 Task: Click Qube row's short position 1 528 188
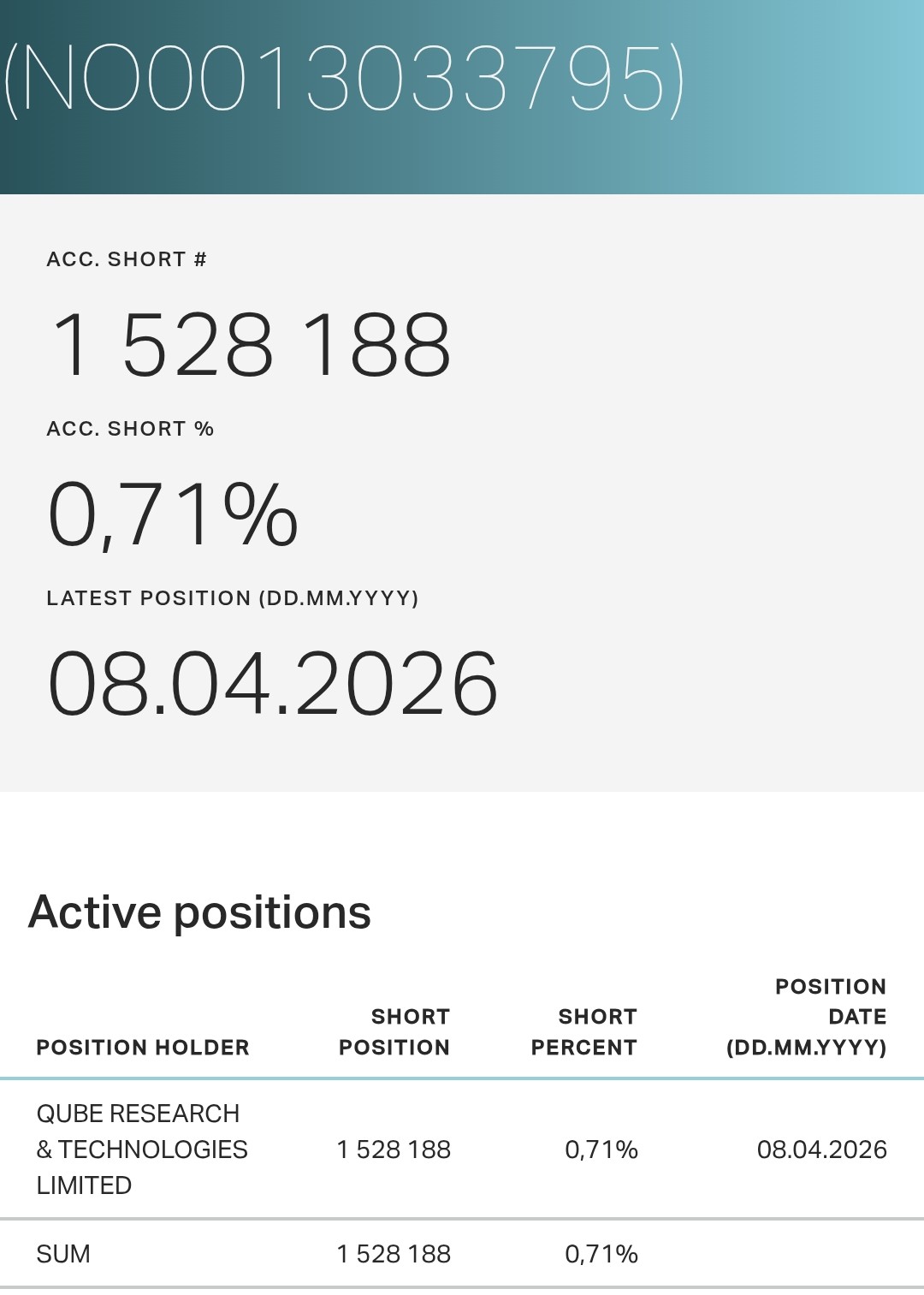click(x=394, y=1149)
